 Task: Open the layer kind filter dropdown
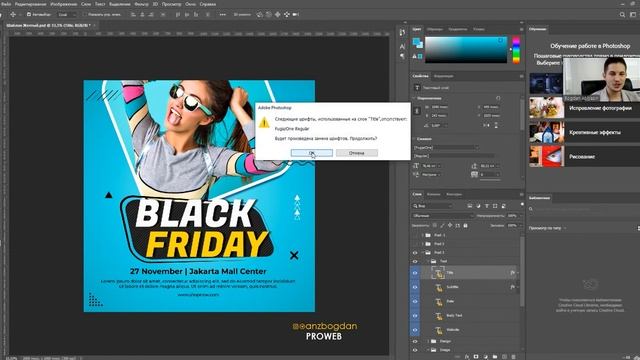(x=432, y=206)
